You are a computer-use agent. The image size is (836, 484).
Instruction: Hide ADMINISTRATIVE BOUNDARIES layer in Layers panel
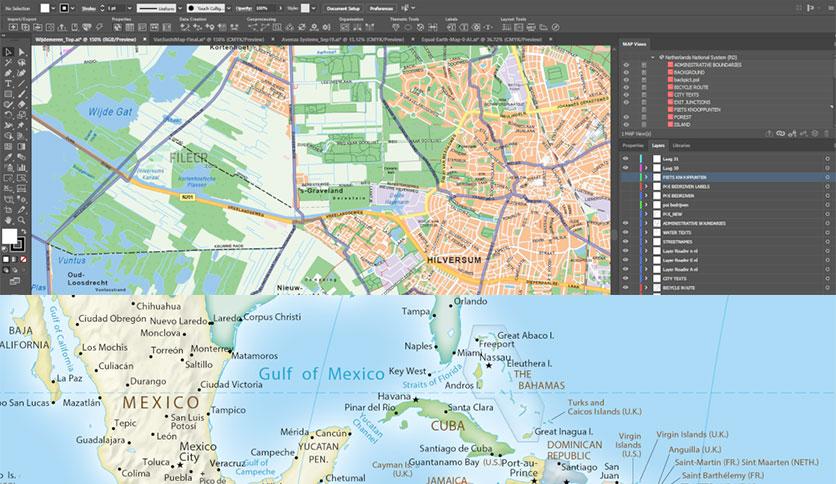[x=626, y=223]
